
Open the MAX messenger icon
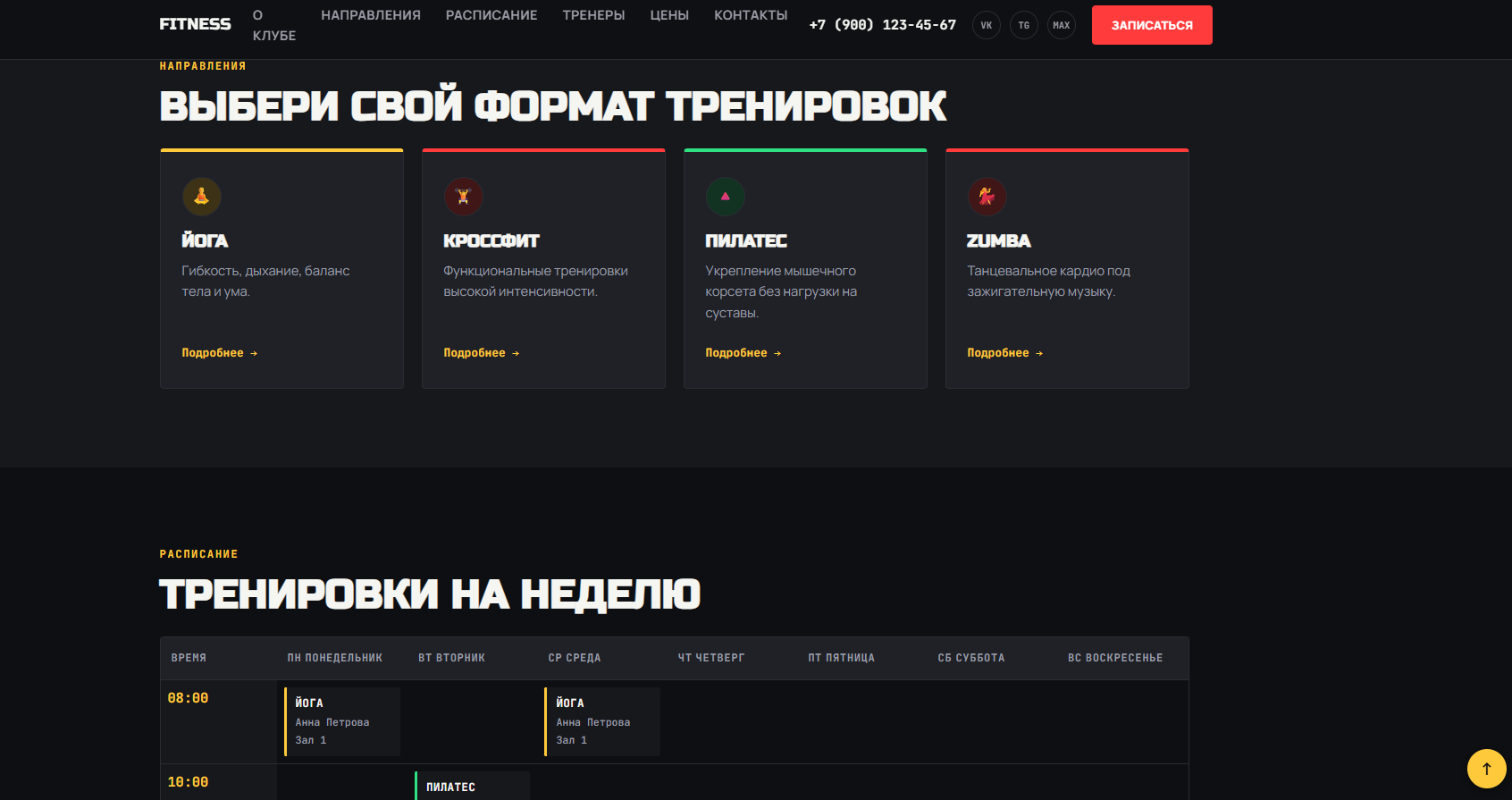1062,25
